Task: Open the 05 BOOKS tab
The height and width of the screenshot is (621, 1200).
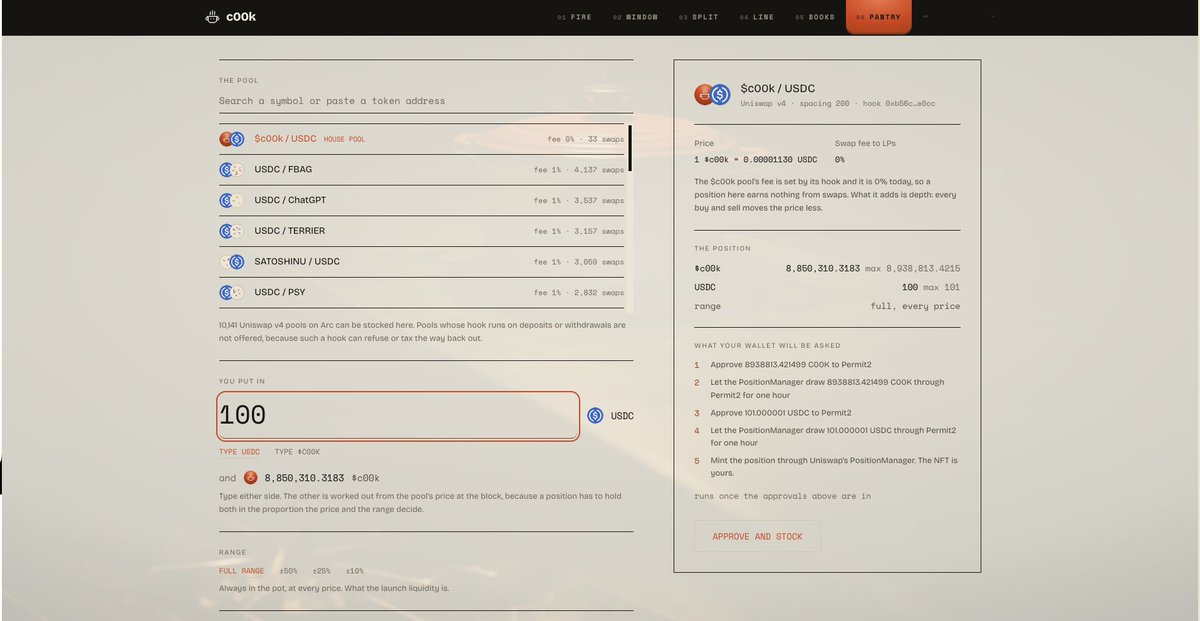Action: click(815, 17)
